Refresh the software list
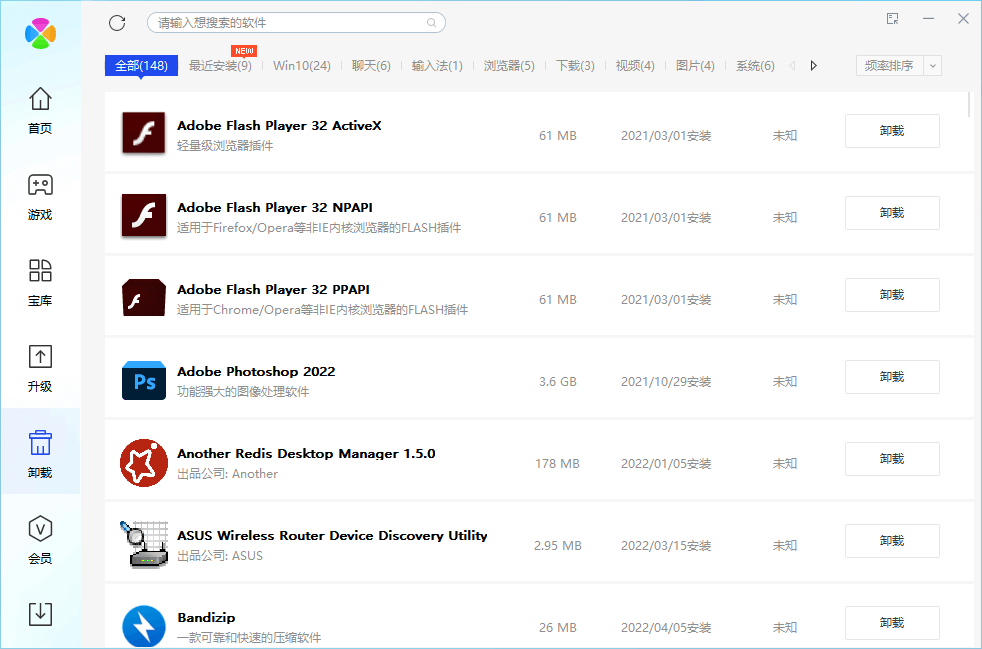The image size is (982, 649). [117, 23]
